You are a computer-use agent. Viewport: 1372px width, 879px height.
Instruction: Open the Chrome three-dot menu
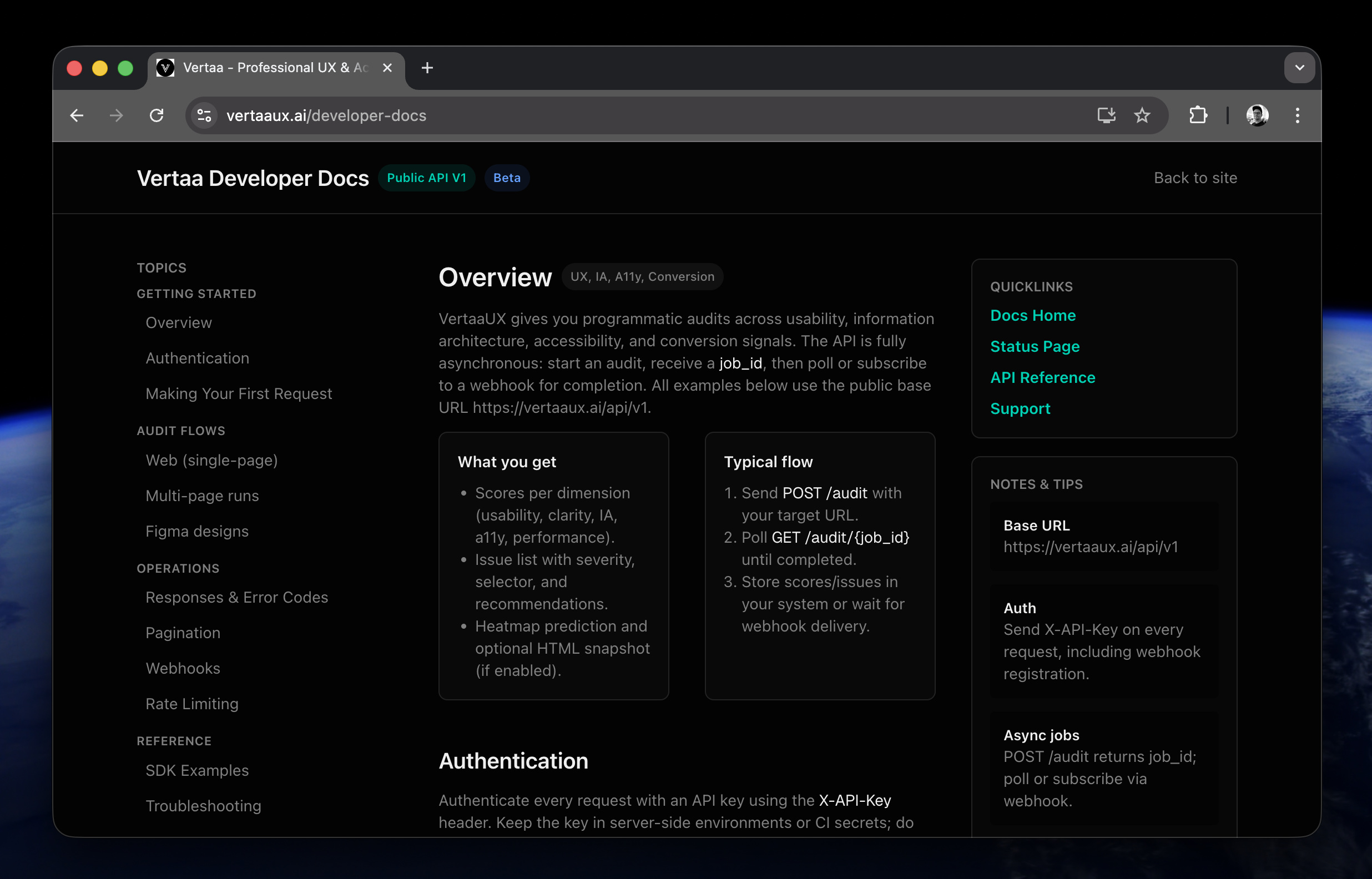pyautogui.click(x=1297, y=116)
